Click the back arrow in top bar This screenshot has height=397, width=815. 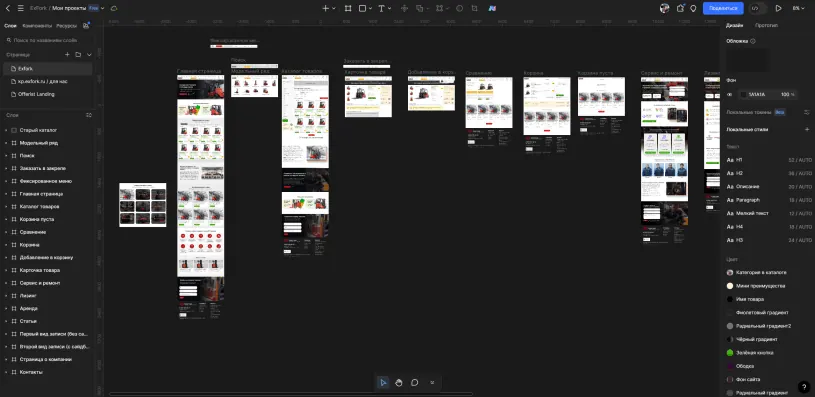tap(7, 8)
